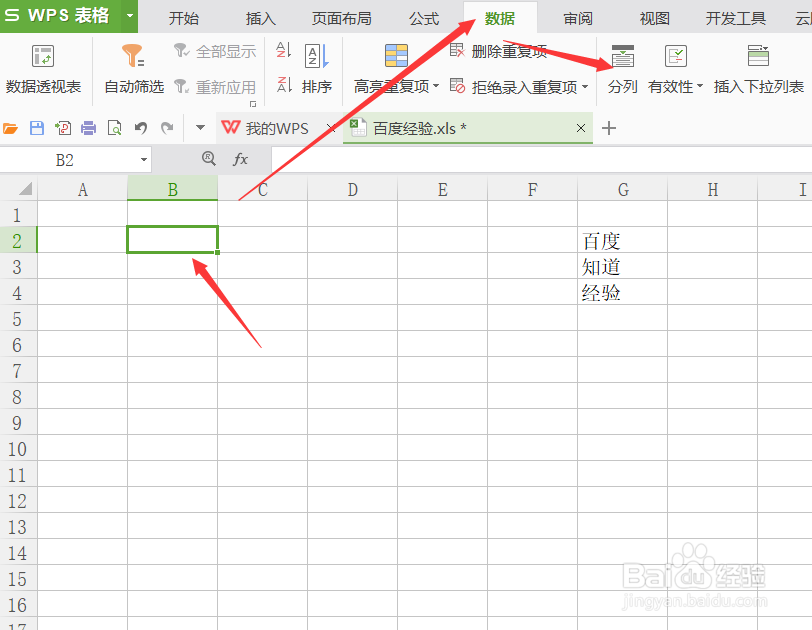
Task: Click 重新应用 reapply filter
Action: coord(215,86)
